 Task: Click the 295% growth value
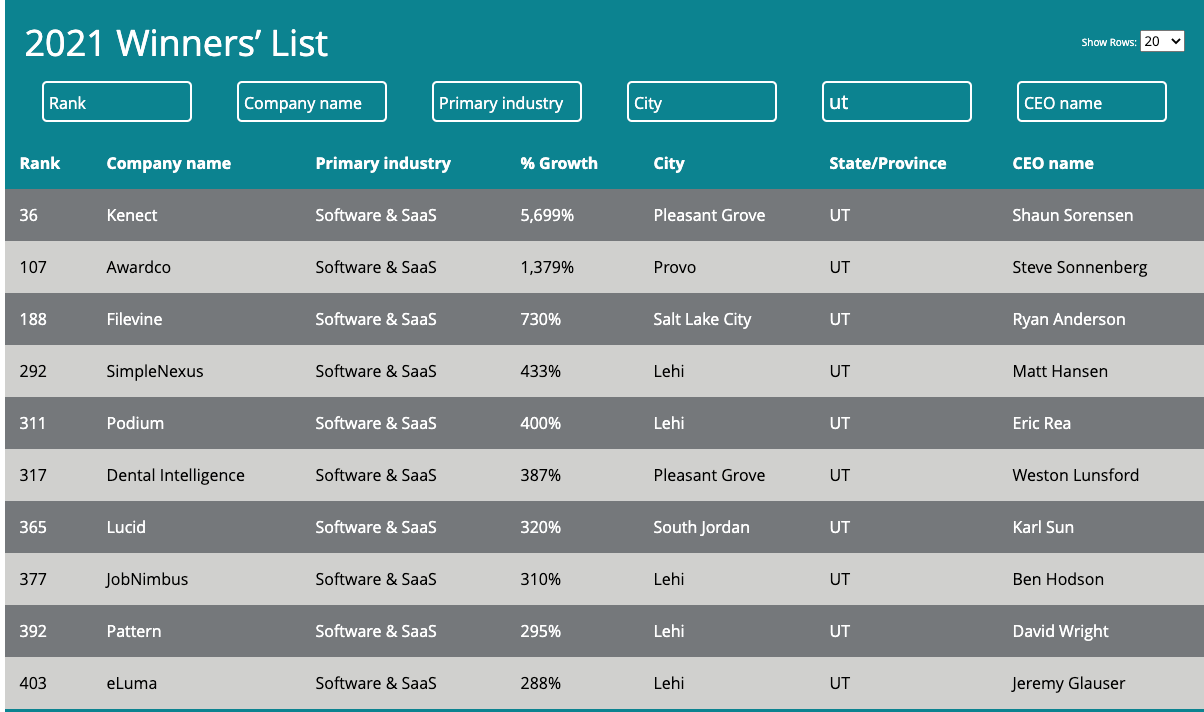pyautogui.click(x=541, y=631)
